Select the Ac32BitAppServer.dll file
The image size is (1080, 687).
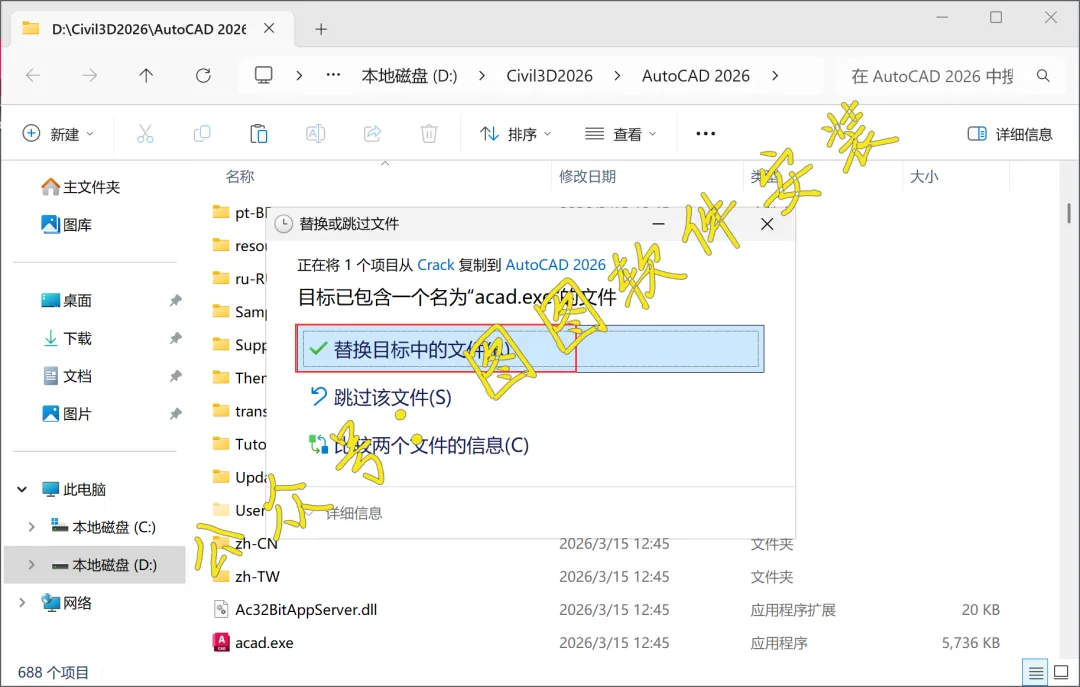coord(606,610)
